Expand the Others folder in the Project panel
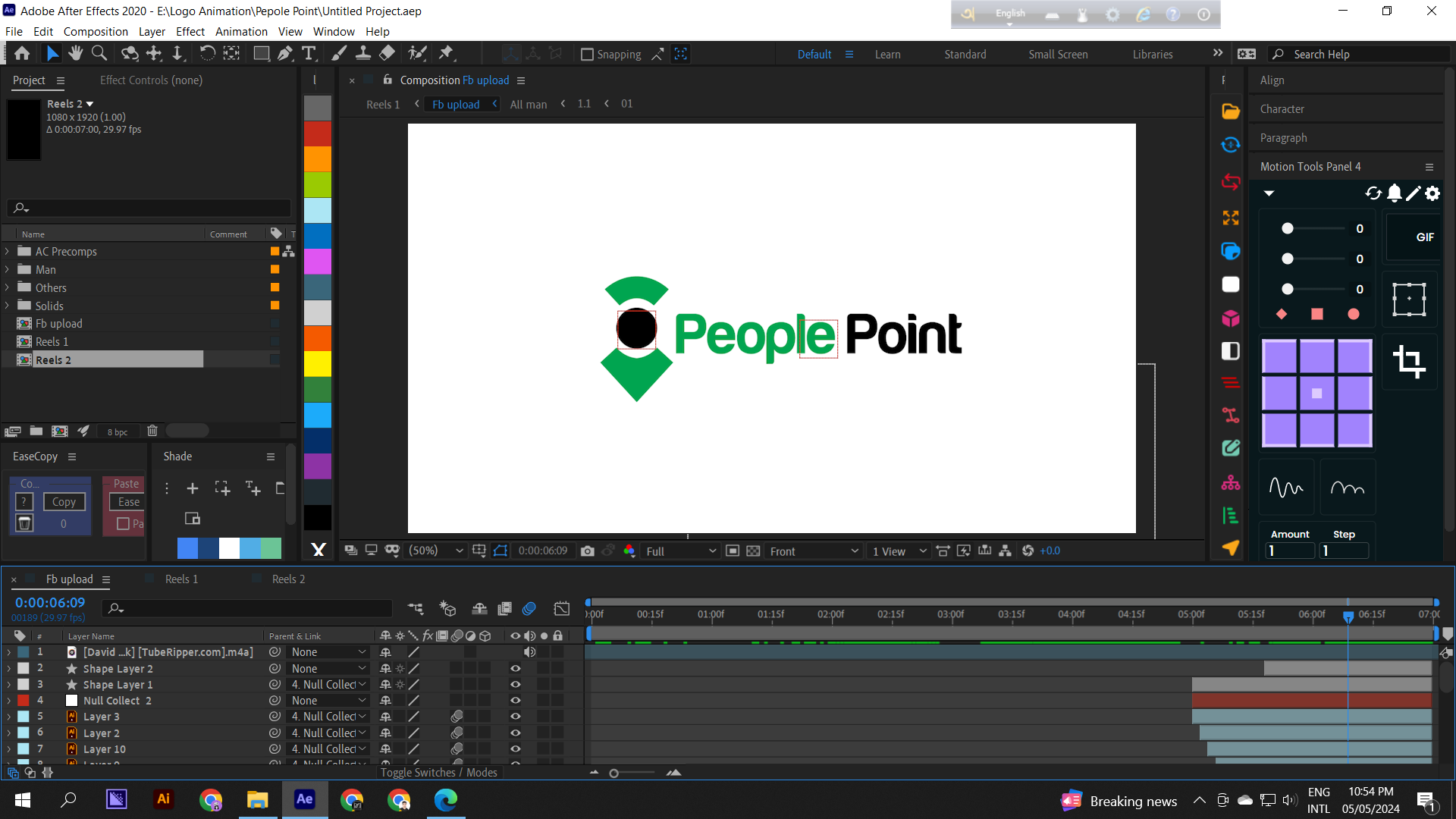The image size is (1456, 819). [x=8, y=287]
